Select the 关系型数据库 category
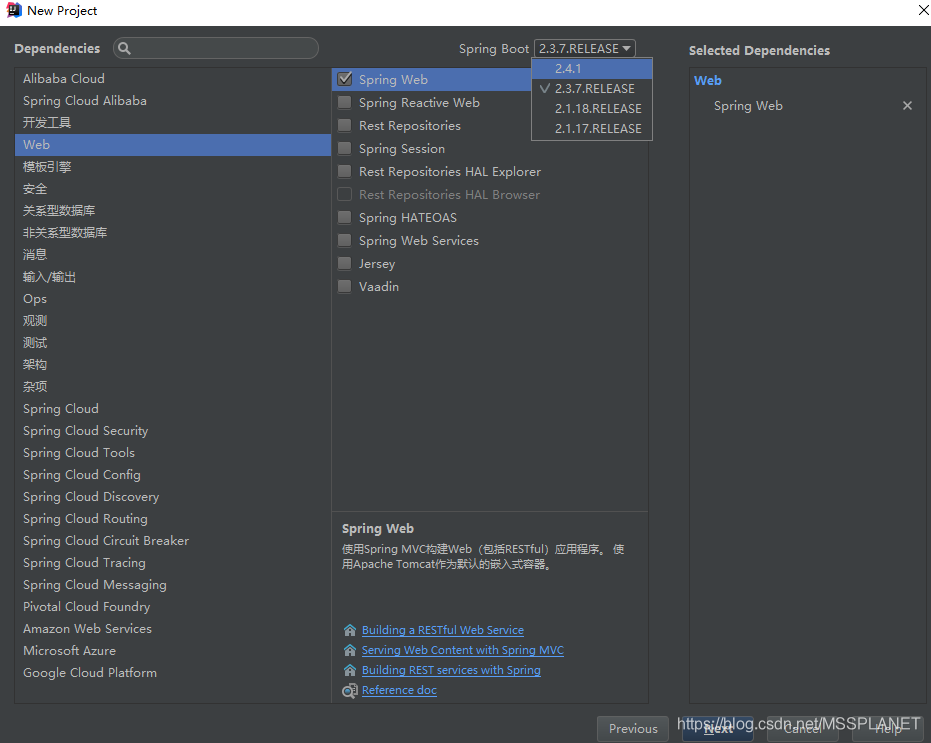The height and width of the screenshot is (743, 931). pos(173,211)
